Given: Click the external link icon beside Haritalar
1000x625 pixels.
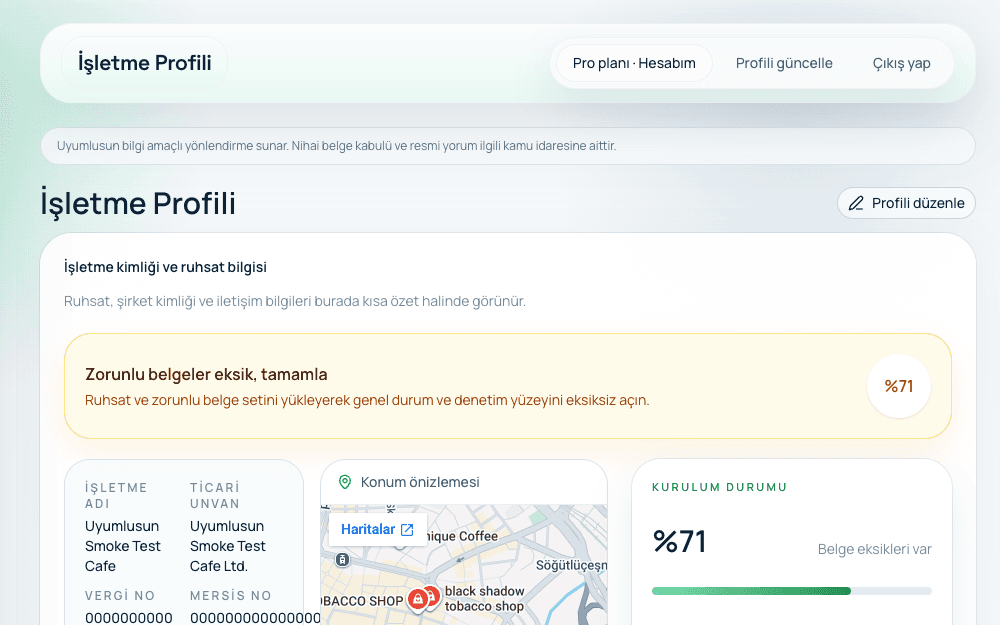Looking at the screenshot, I should [407, 530].
